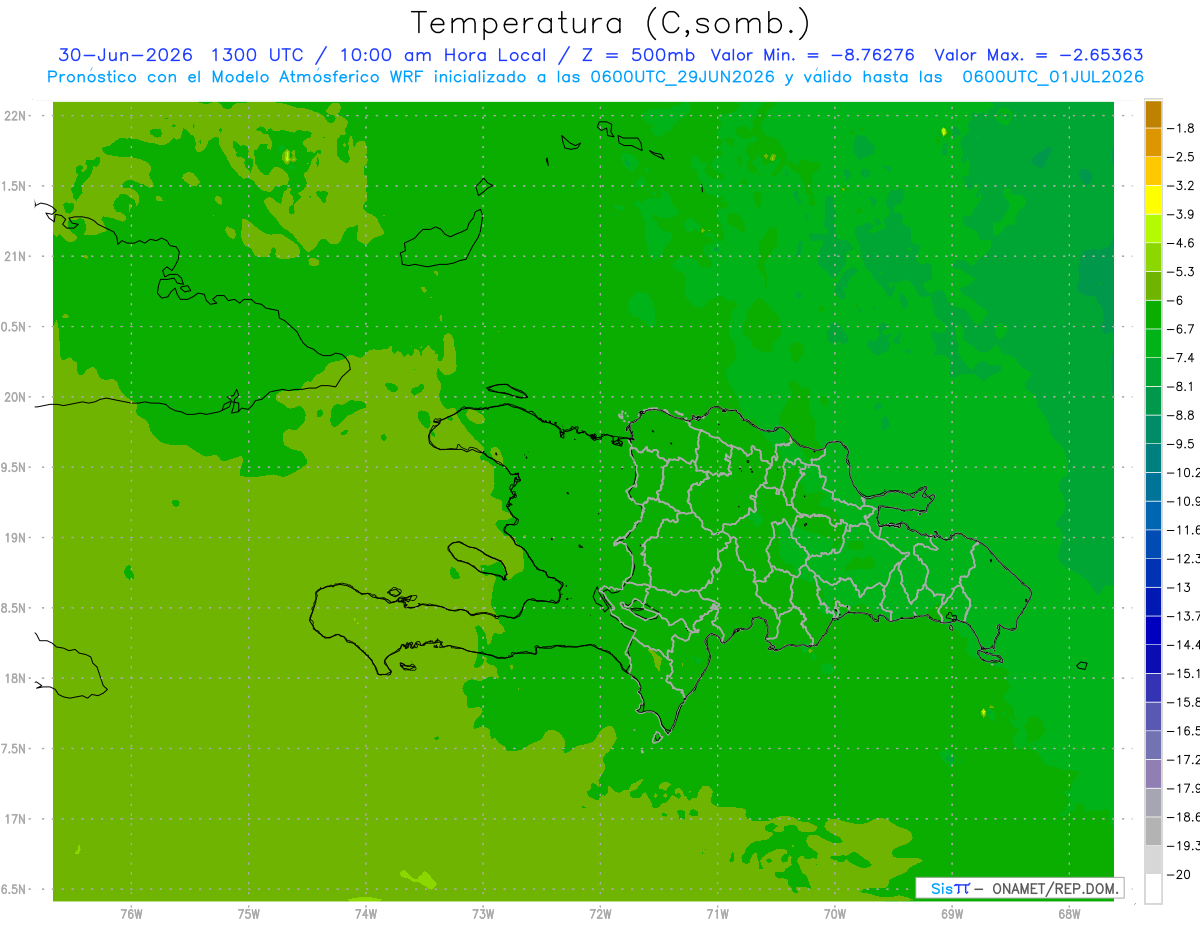Click the '-13' color scale value
Screen dimensions: 1200x927
(1179, 587)
